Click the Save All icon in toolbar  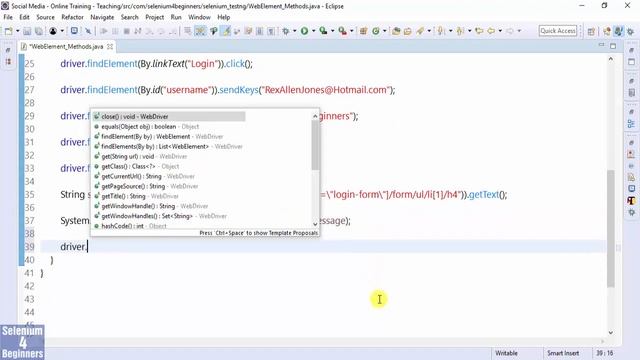pos(39,31)
